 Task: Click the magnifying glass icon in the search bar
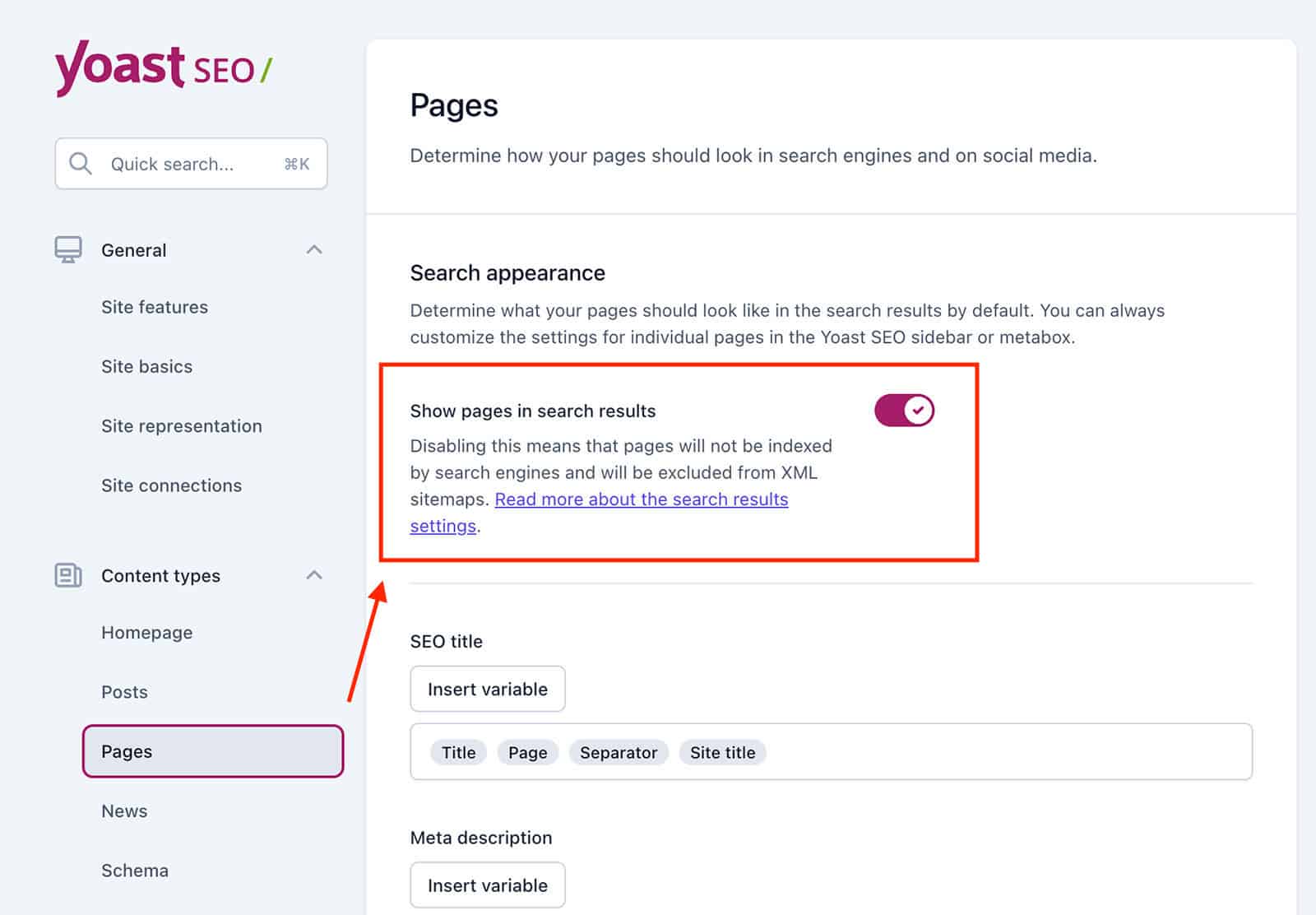(80, 163)
